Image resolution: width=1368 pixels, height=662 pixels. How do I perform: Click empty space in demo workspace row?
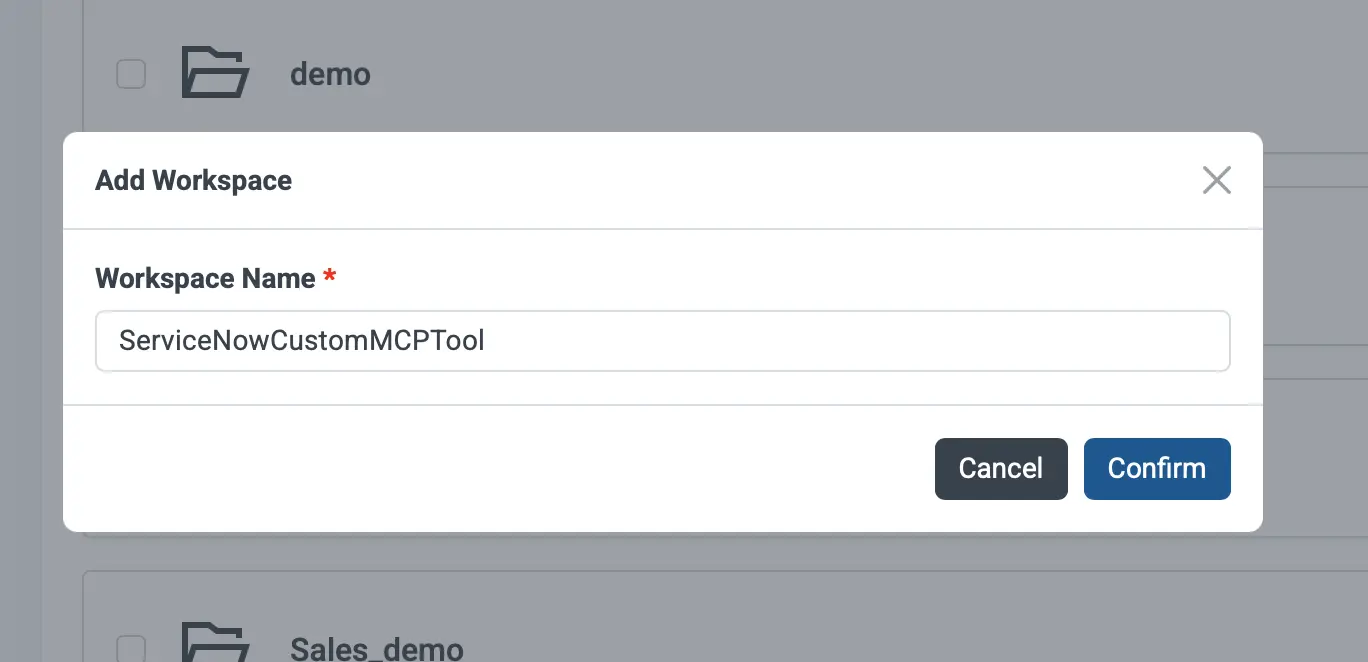click(x=800, y=74)
